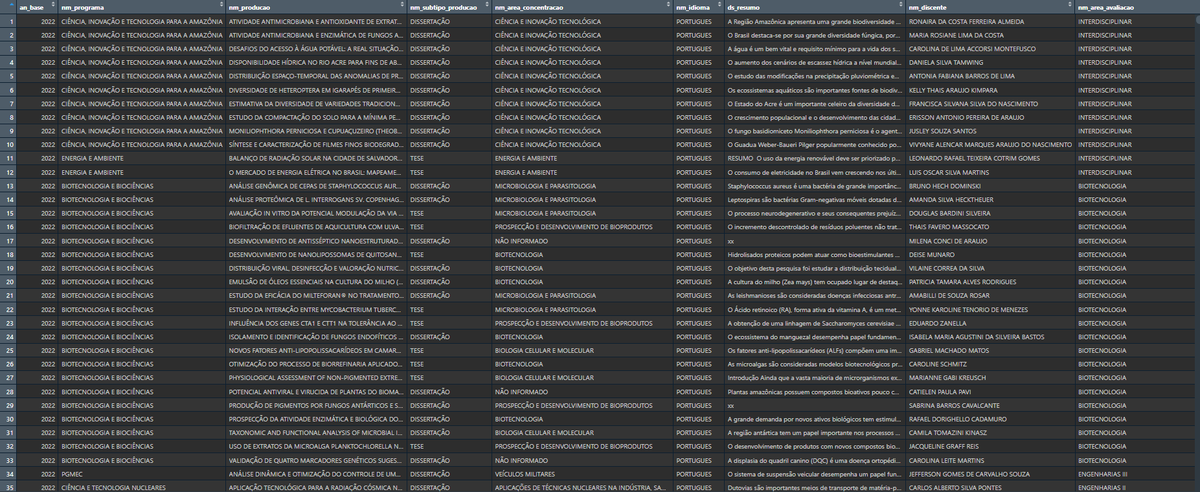Click the abstract starting 'A Região Amazônica apresenta'
The image size is (1200, 492).
(813, 20)
